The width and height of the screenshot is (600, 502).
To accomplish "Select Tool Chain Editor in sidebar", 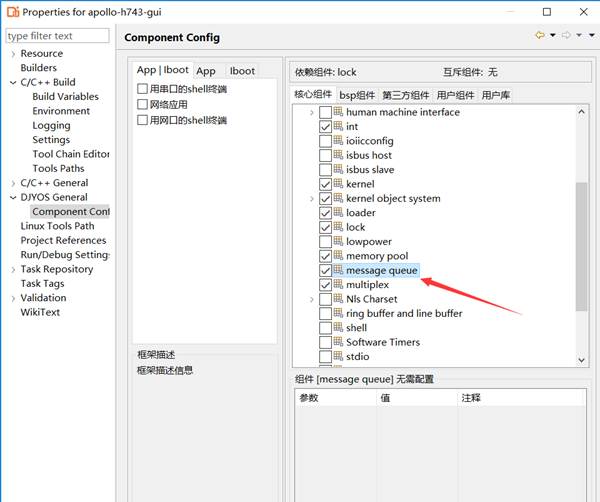I will click(70, 154).
